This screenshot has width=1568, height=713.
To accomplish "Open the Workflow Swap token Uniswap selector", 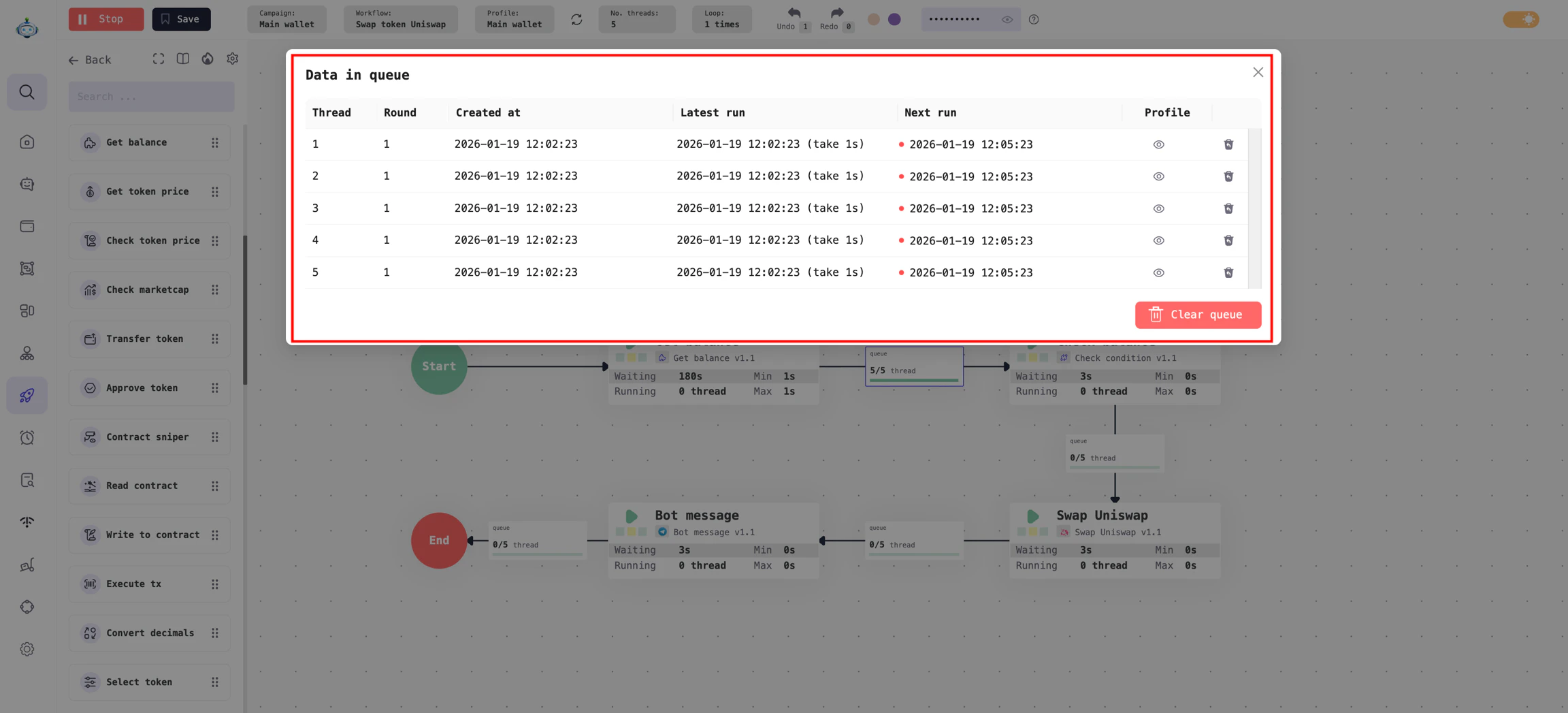I will pos(400,19).
